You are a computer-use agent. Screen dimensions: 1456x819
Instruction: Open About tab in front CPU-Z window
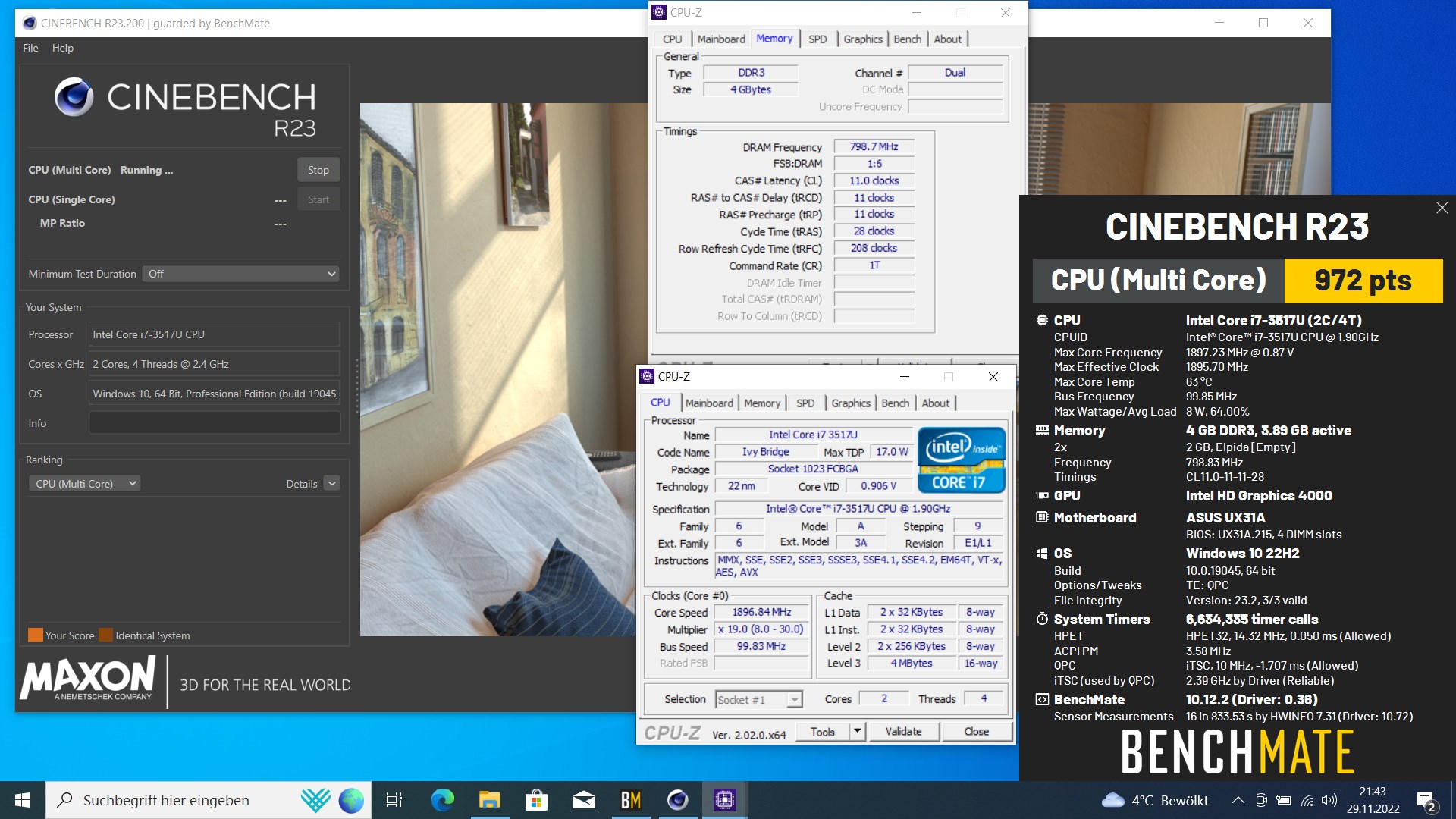936,403
